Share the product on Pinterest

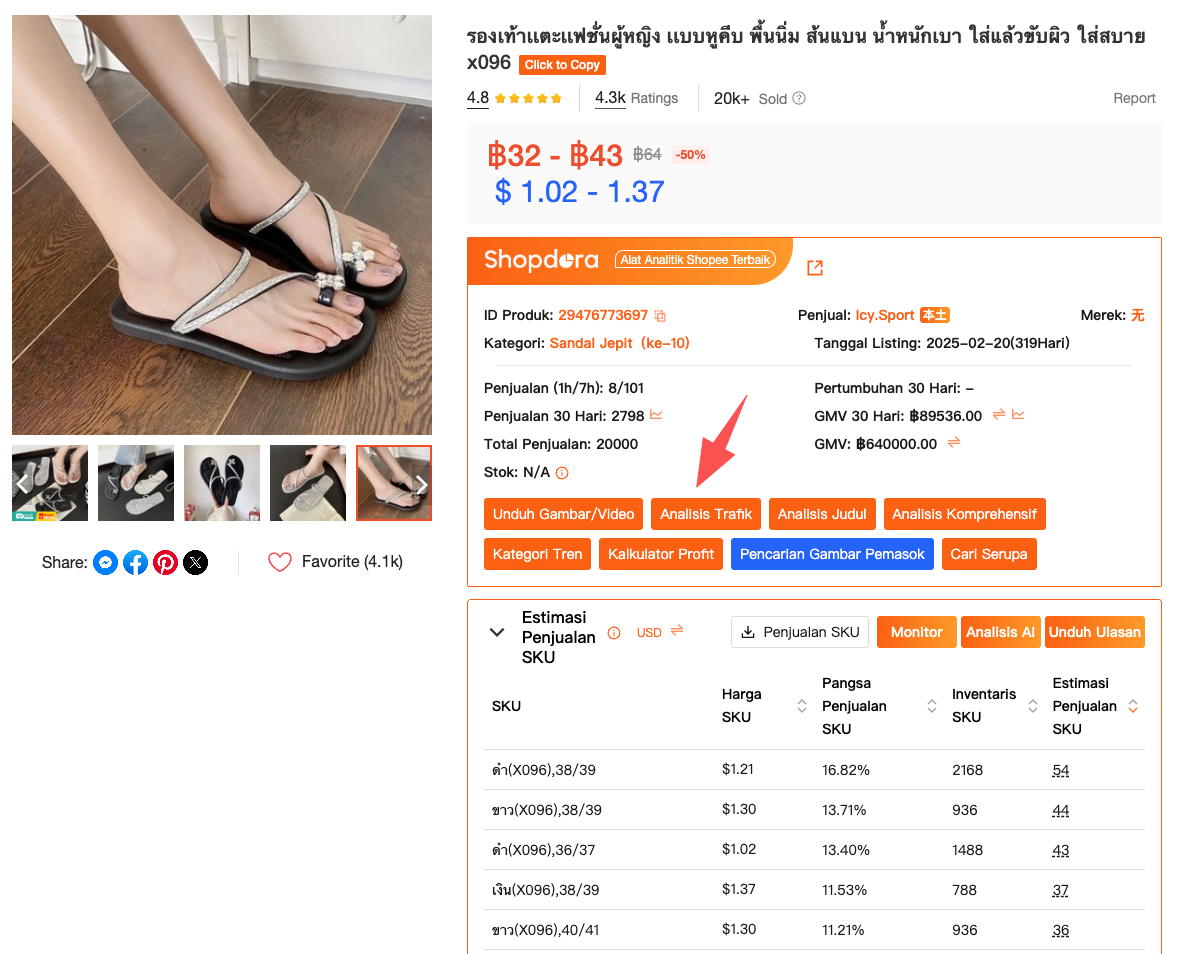coord(165,563)
